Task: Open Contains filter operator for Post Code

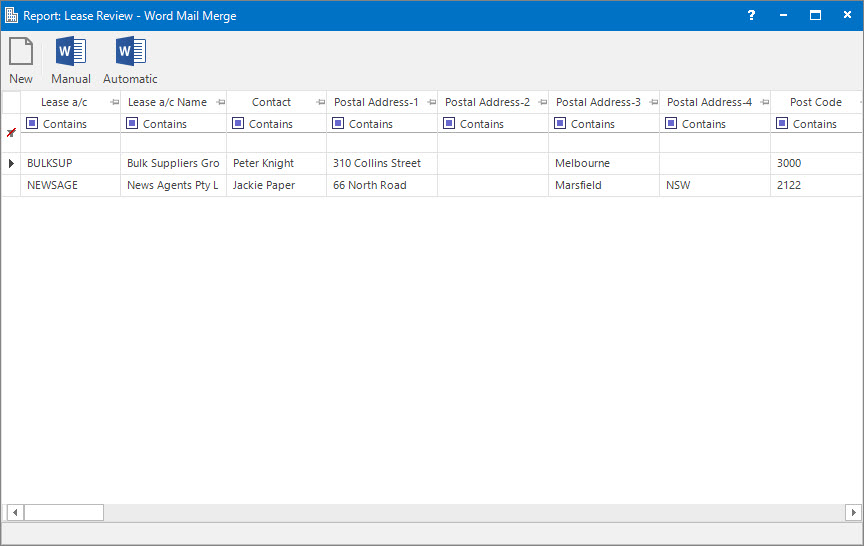Action: [x=782, y=123]
